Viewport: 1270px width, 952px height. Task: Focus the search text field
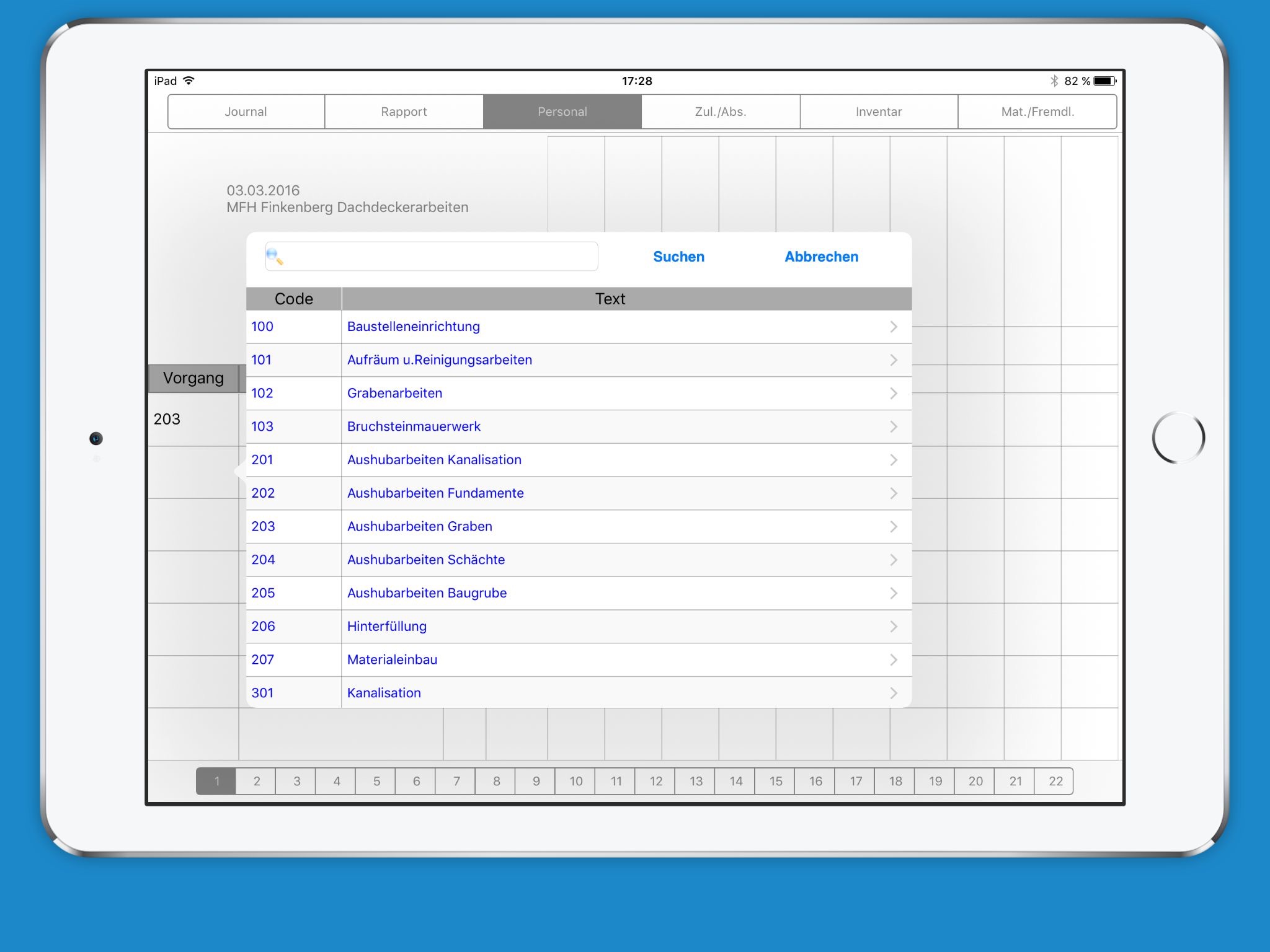coord(440,256)
